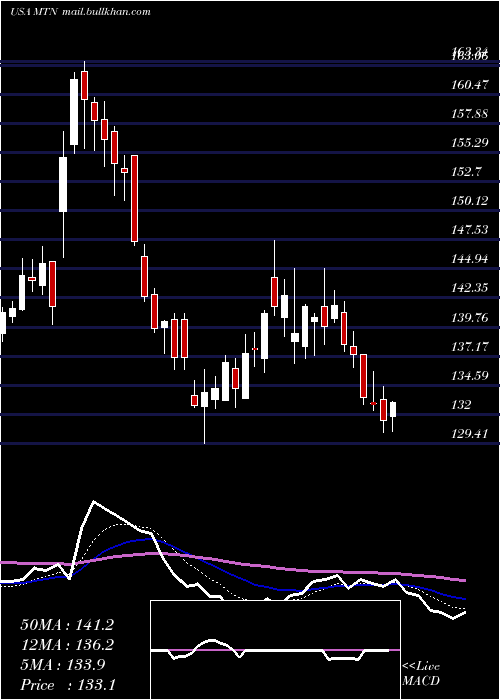Viewport: 500px width, 700px height.
Task: Click the 134.59 price axis label
Action: coord(470,375)
